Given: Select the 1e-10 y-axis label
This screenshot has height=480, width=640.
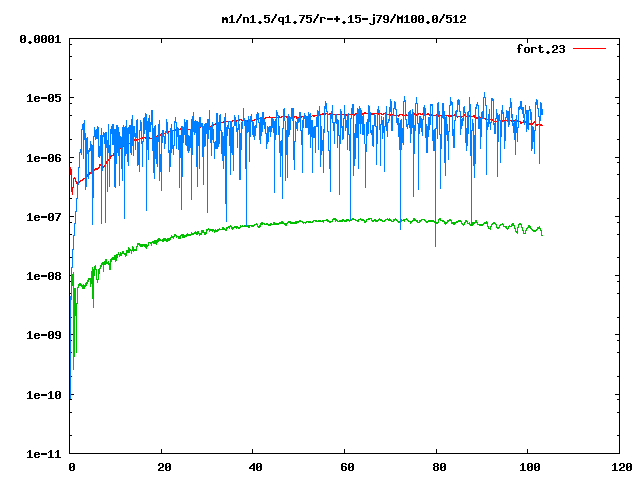Looking at the screenshot, I should (x=43, y=395).
